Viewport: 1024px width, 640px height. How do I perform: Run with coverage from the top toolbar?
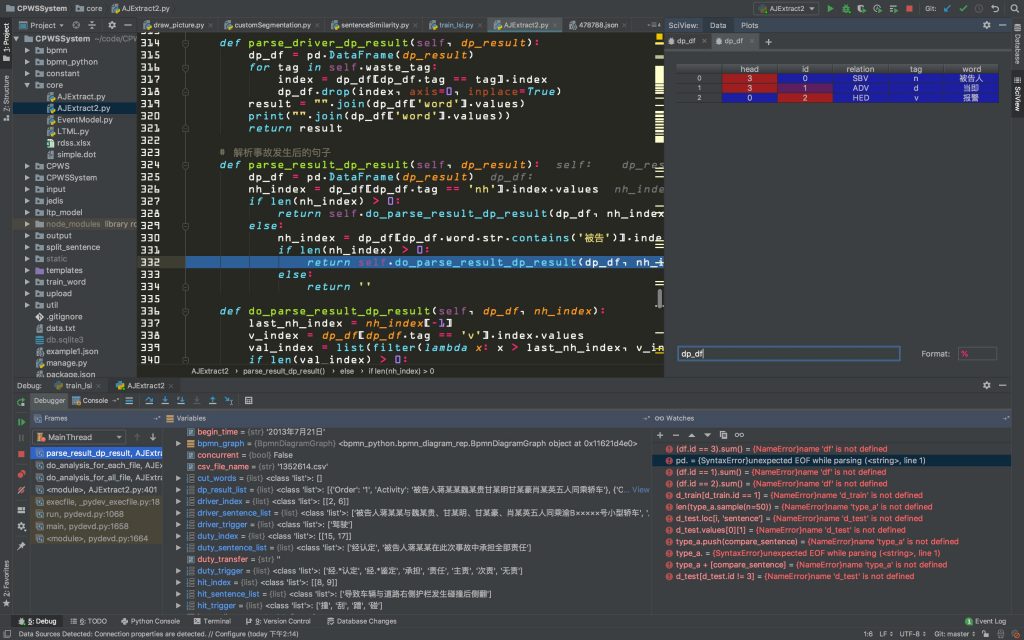click(x=861, y=8)
